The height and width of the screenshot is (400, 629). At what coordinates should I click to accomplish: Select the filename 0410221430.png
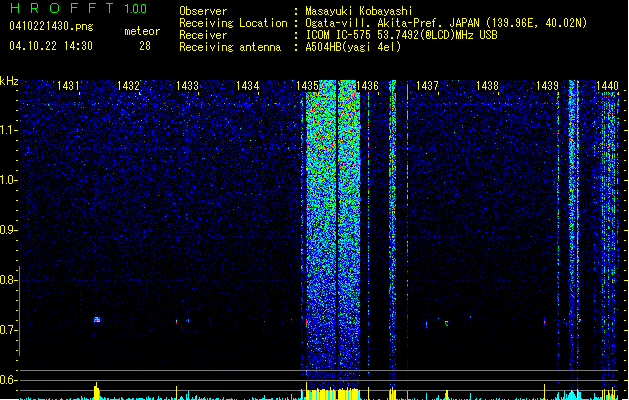[x=51, y=26]
